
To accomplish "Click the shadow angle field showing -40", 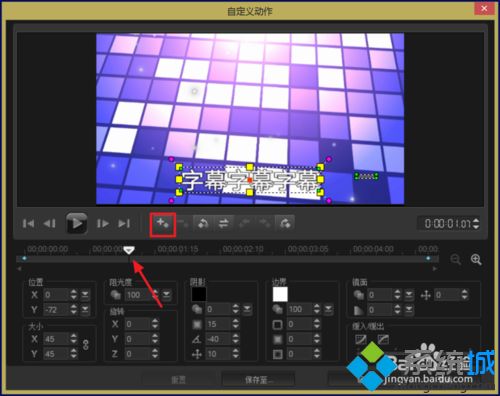I will (218, 339).
